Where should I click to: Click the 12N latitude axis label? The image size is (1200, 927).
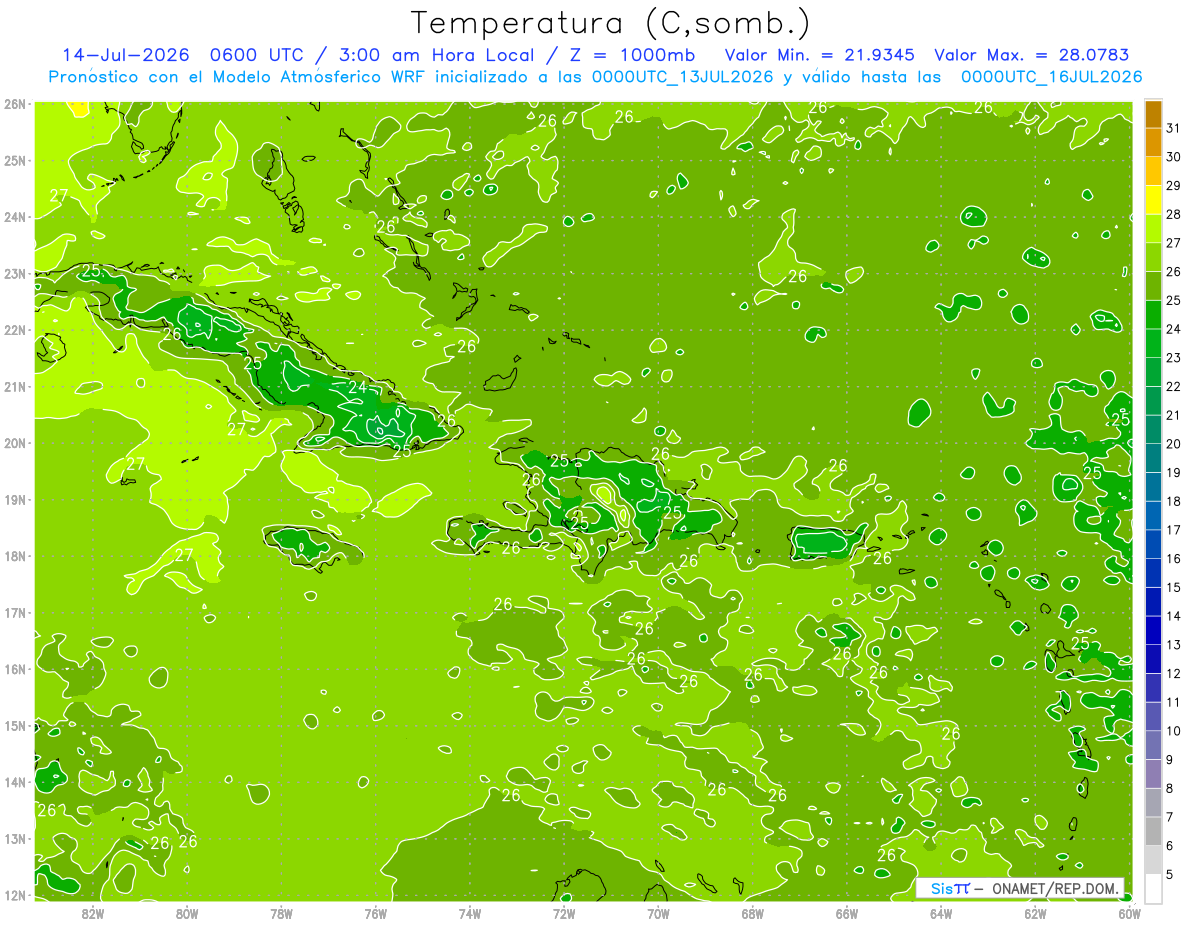click(14, 895)
